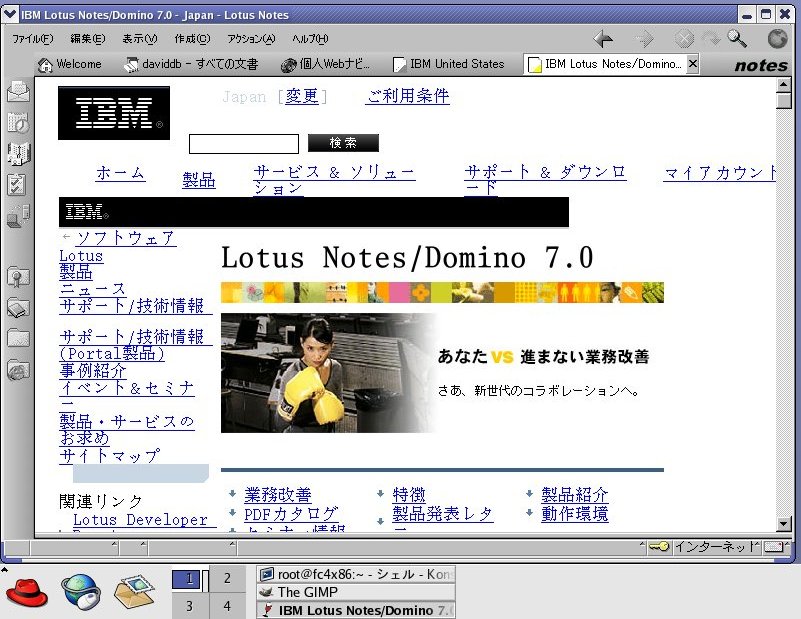Open the Search magnifier icon
This screenshot has width=801, height=619.
[737, 39]
